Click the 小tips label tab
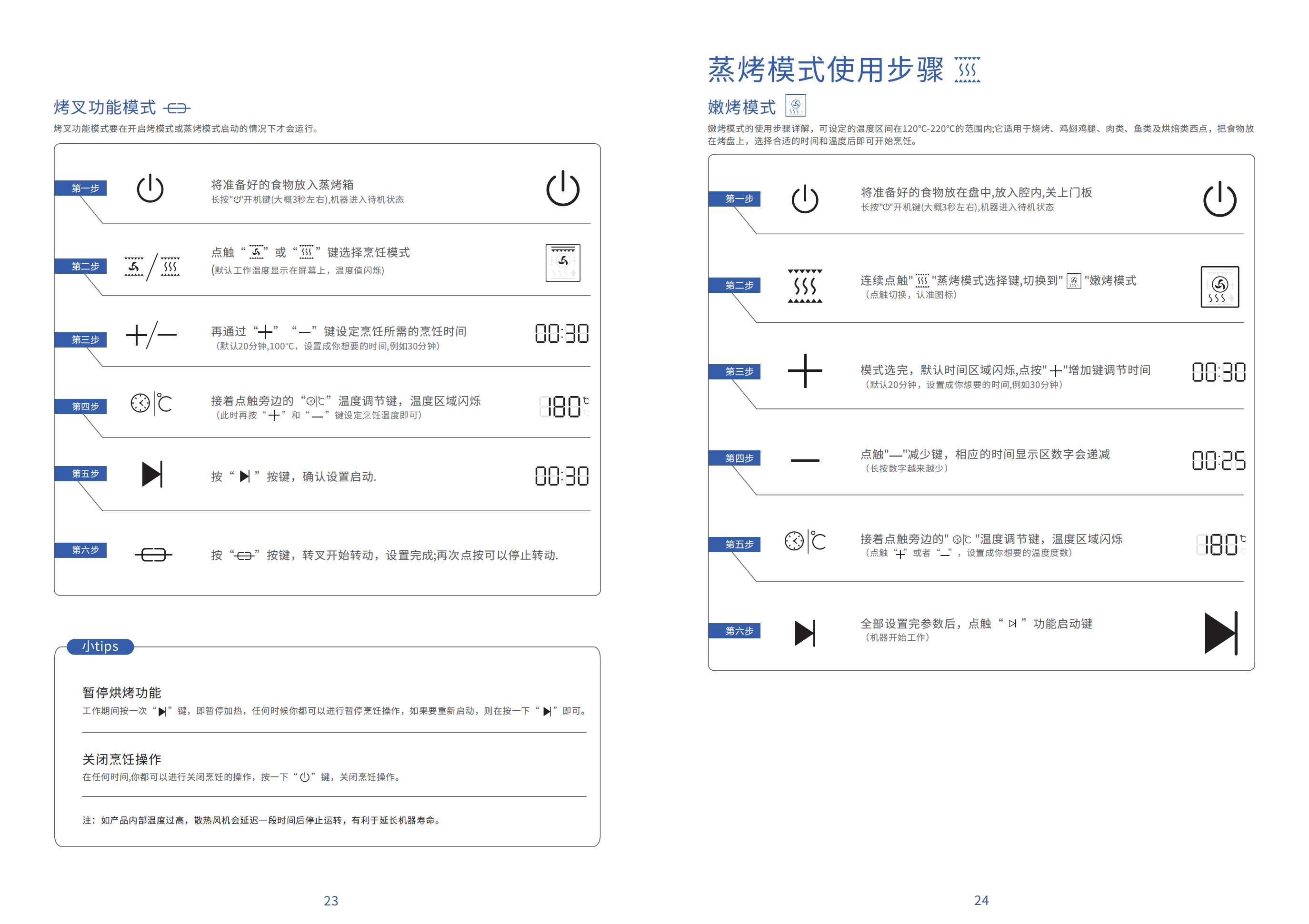Screen dimensions: 1309x924 point(100,646)
